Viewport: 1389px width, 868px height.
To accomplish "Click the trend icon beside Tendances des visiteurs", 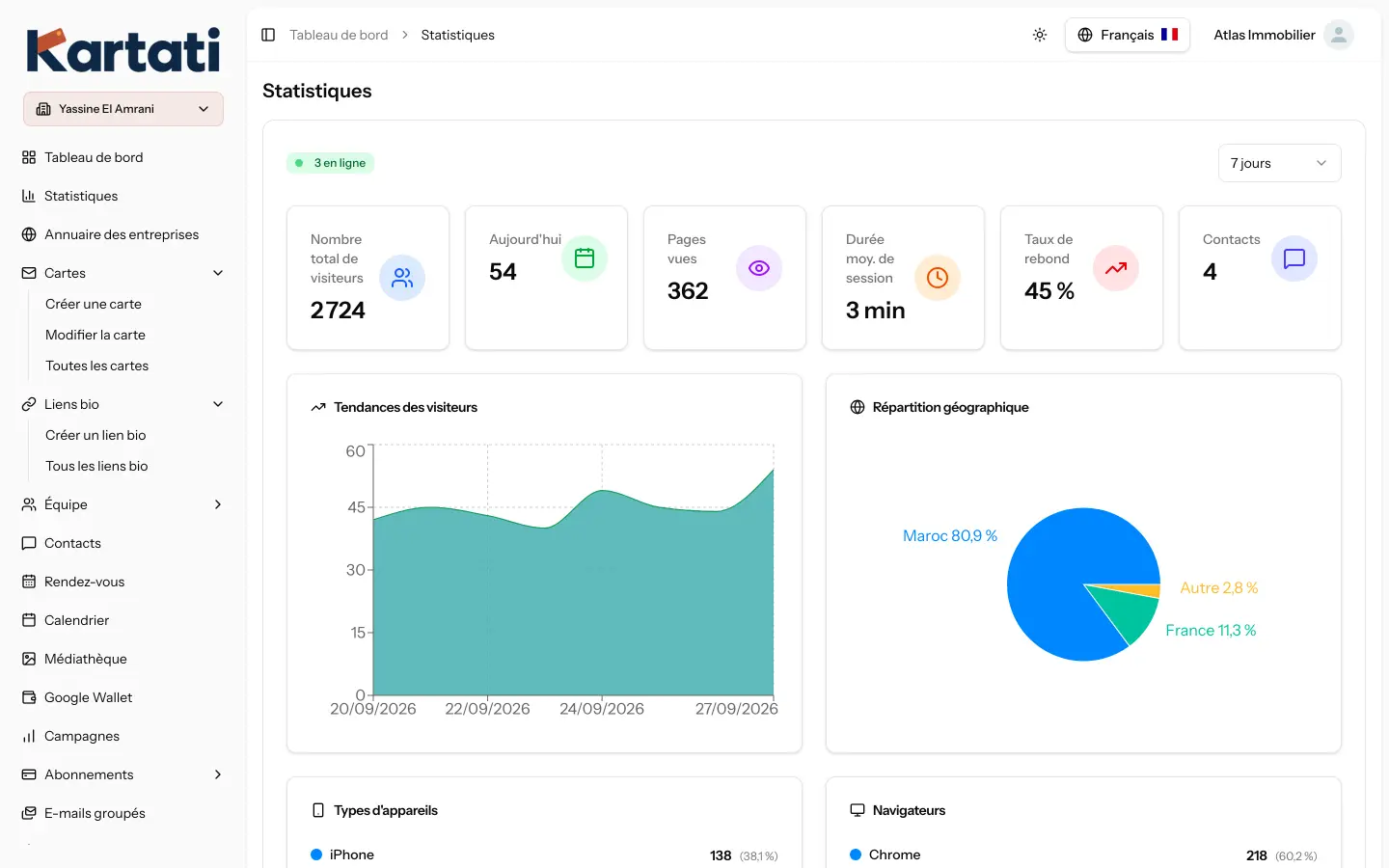I will point(318,407).
